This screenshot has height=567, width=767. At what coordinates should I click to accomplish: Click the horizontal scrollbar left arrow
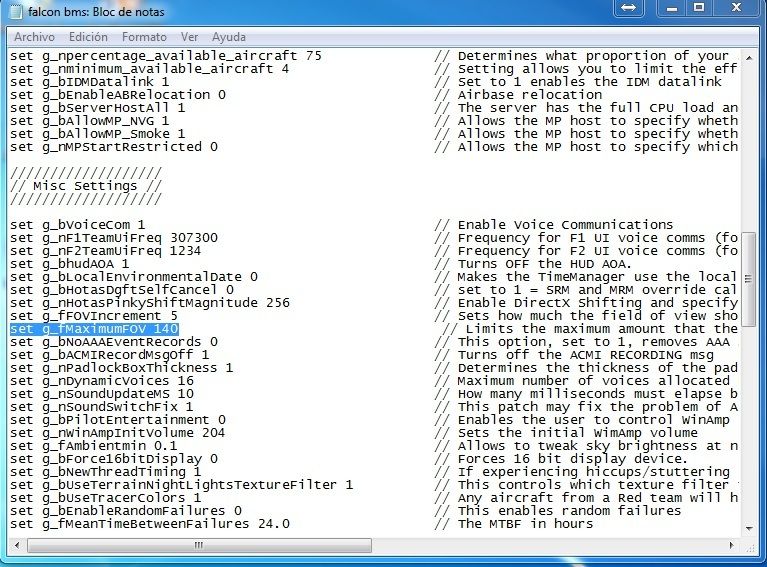pyautogui.click(x=17, y=545)
